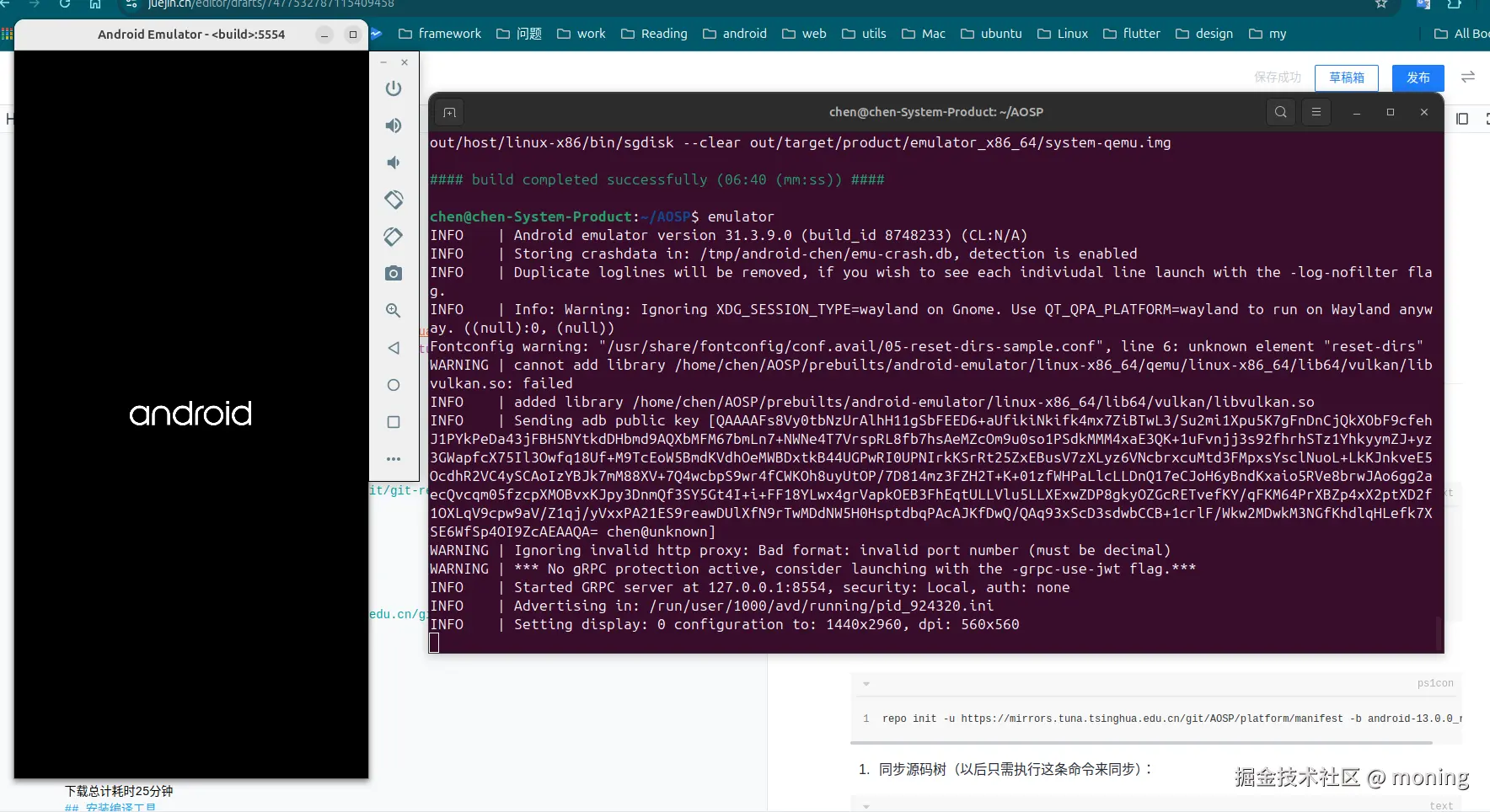Open emulator extended controls (three dots)
The height and width of the screenshot is (812, 1490).
point(394,459)
